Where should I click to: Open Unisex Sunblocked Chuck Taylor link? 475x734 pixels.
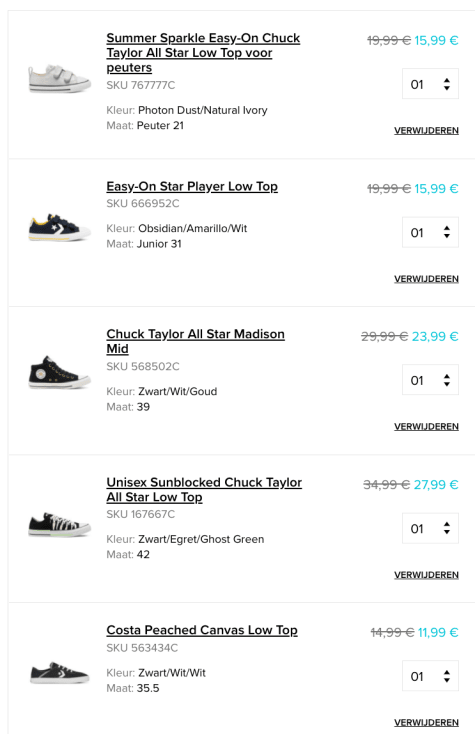click(204, 490)
